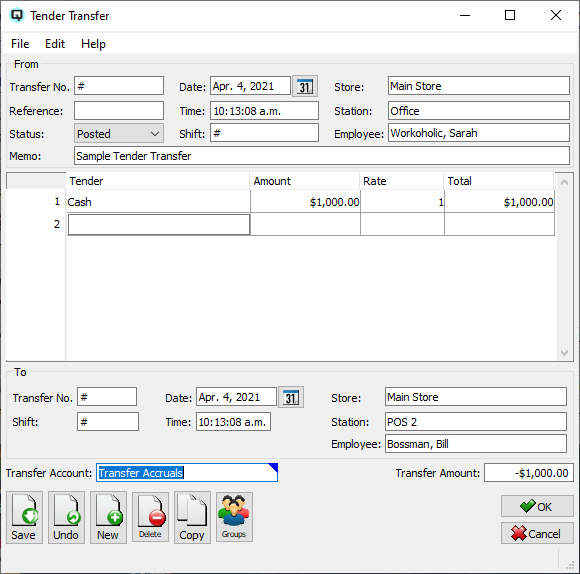This screenshot has height=574, width=580.
Task: Click the tender grid scroll down arrow
Action: point(564,353)
